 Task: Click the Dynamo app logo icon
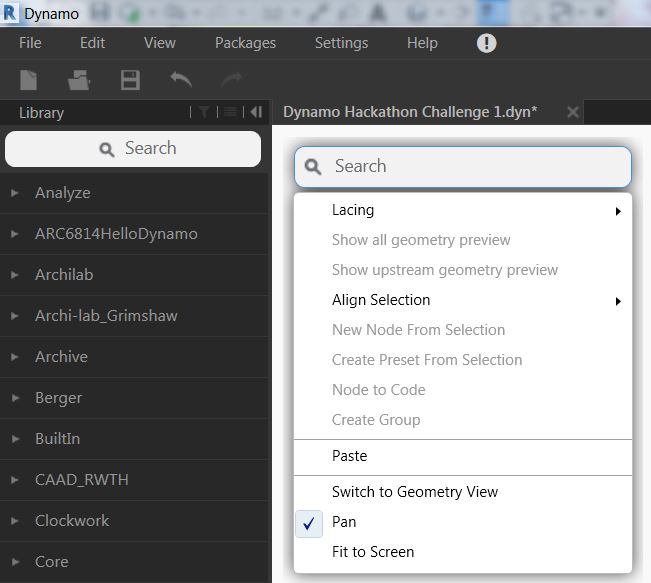click(x=10, y=13)
